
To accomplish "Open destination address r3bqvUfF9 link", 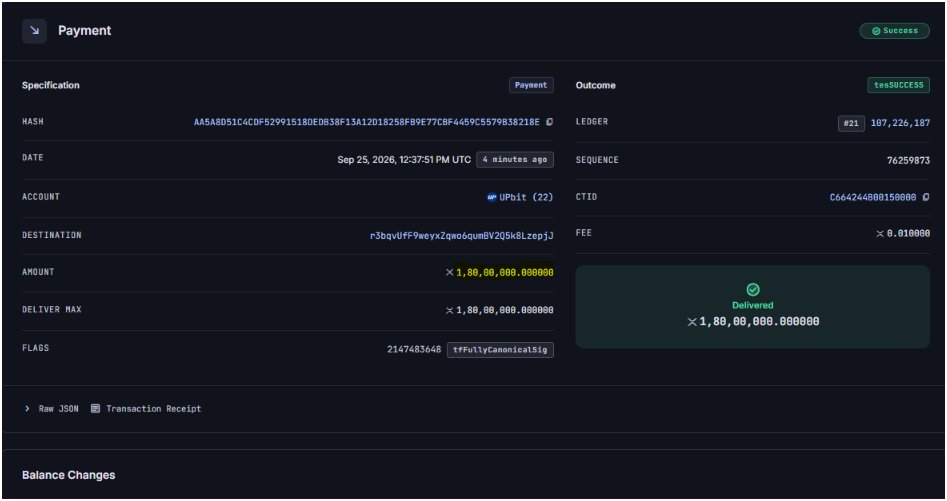I will (461, 235).
